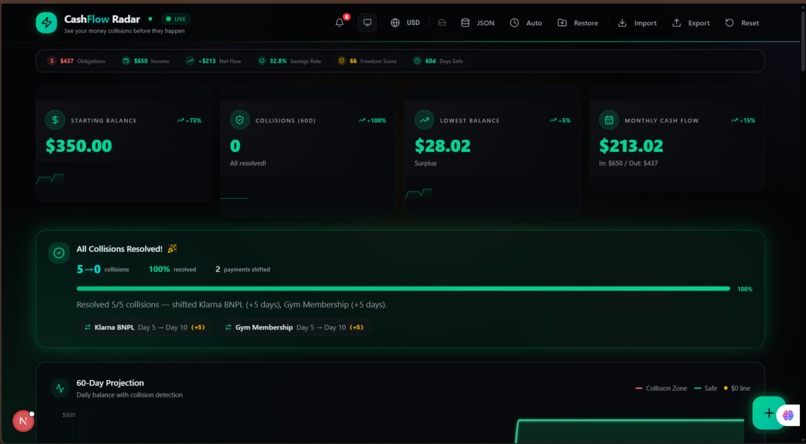Click the Lowest Balance trend icon
Image resolution: width=806 pixels, height=444 pixels.
(x=424, y=120)
